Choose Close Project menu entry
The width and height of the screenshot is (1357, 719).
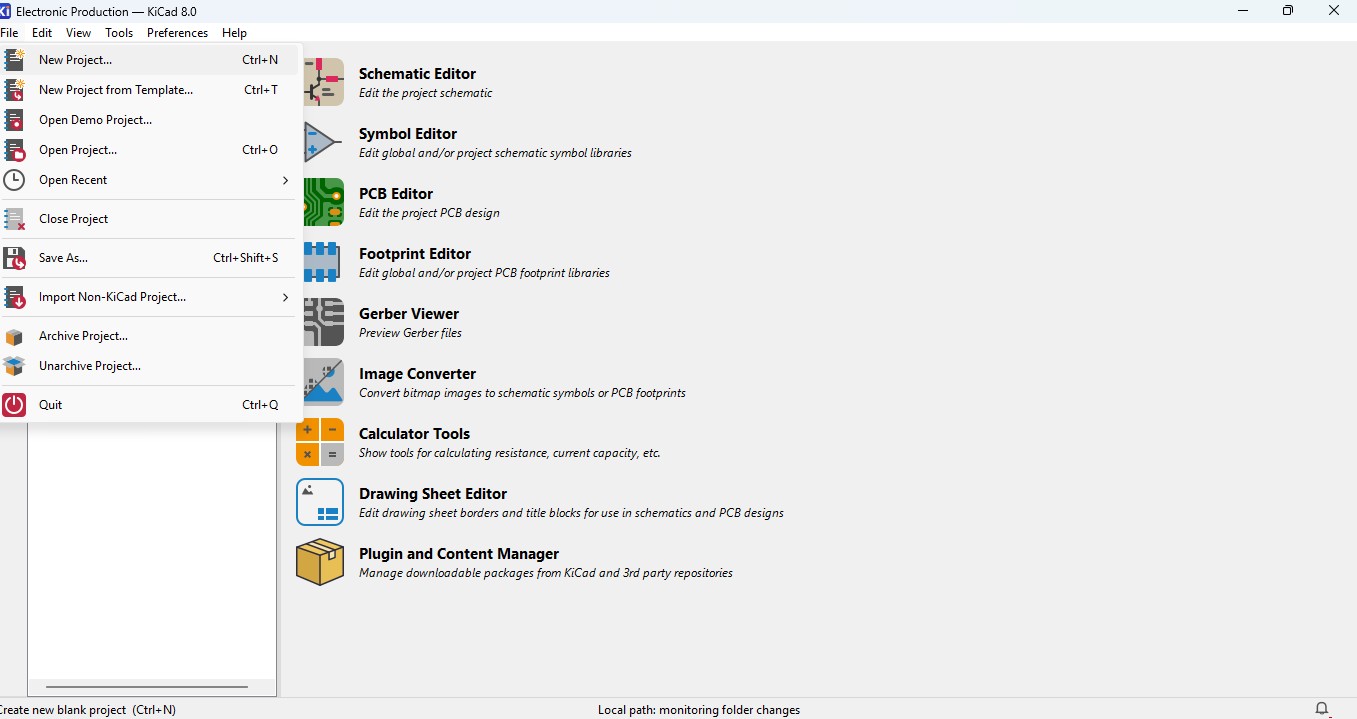tap(150, 219)
